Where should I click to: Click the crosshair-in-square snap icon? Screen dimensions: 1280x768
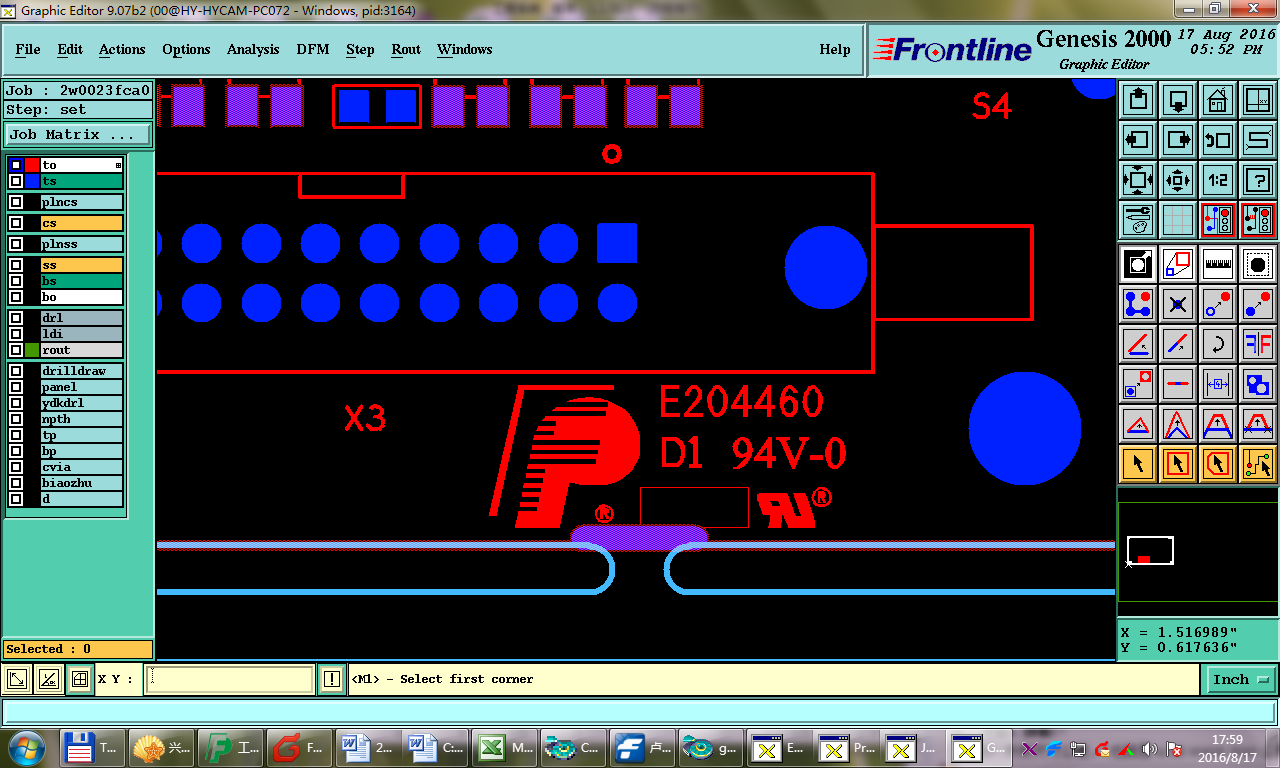coord(80,680)
